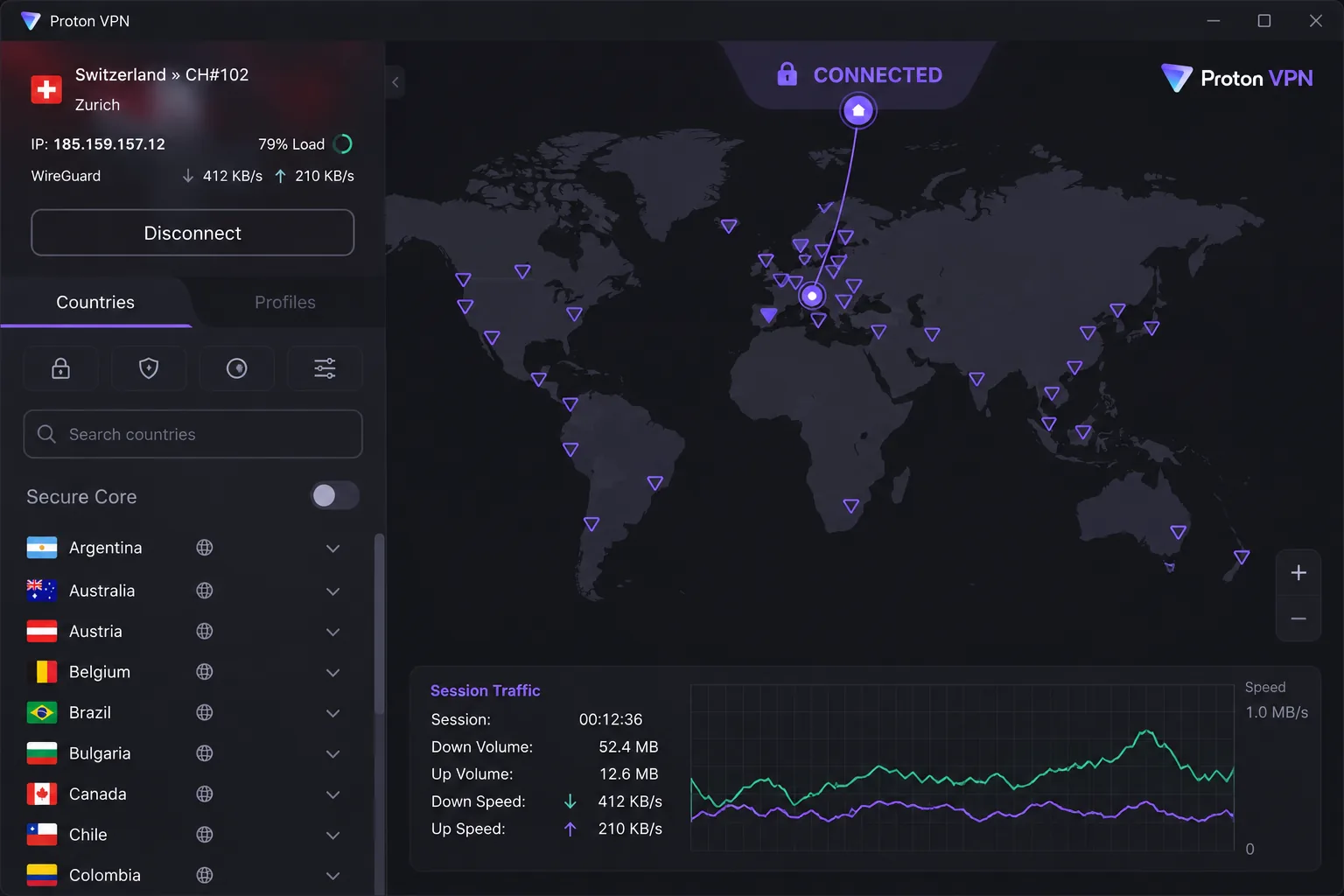The width and height of the screenshot is (1344, 896).
Task: Select Canada in country list
Action: (98, 794)
